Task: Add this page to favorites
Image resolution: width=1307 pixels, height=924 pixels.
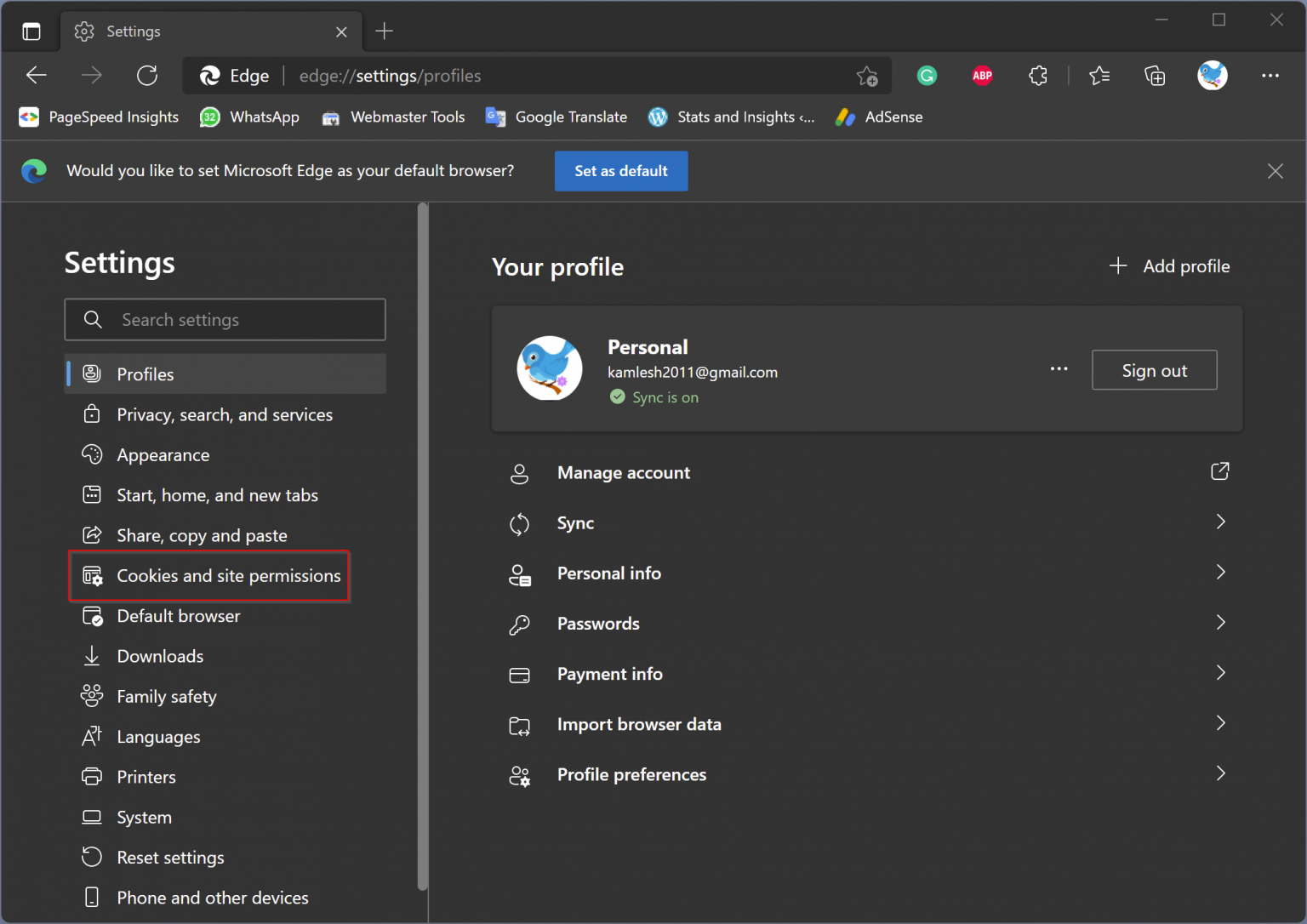Action: (867, 76)
